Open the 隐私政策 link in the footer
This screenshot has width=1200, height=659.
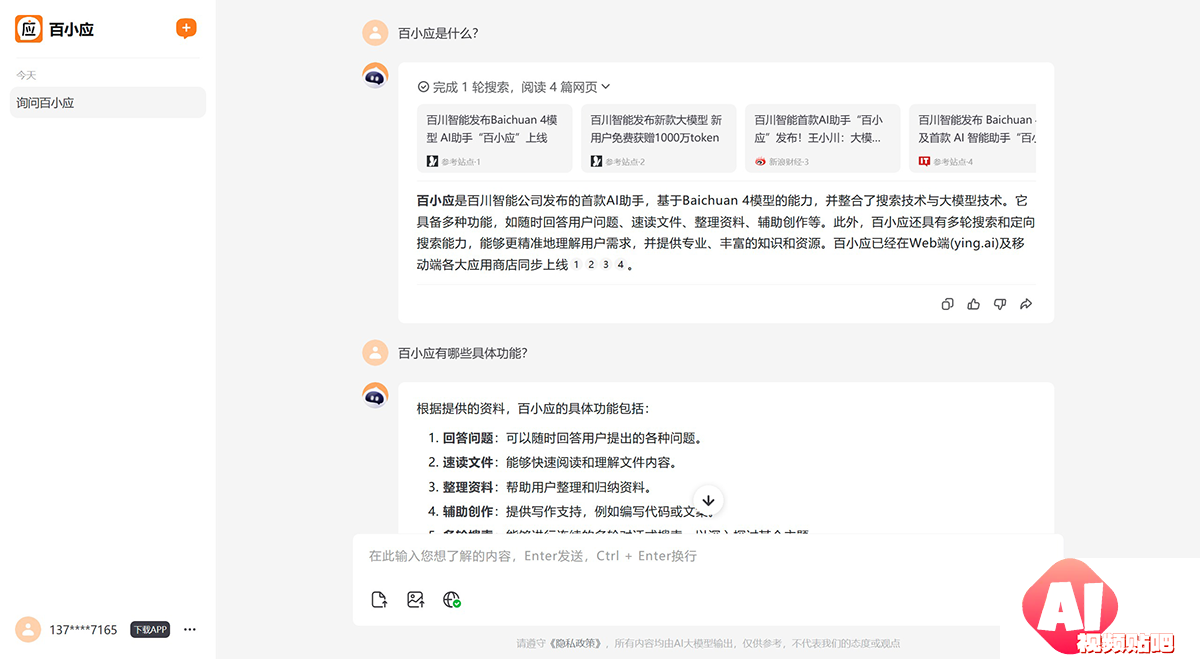click(x=575, y=643)
